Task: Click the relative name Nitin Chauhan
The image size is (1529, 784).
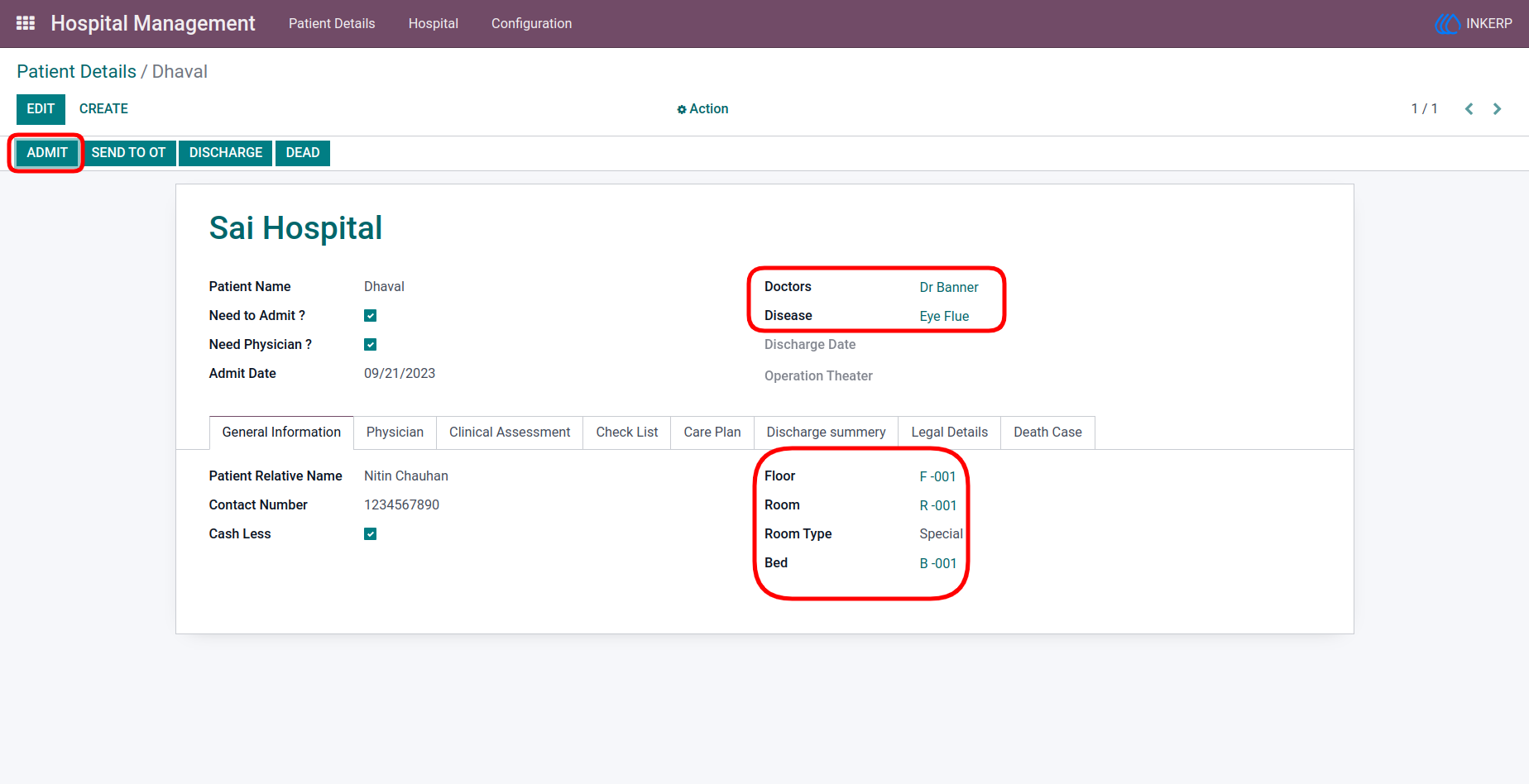Action: pyautogui.click(x=406, y=476)
